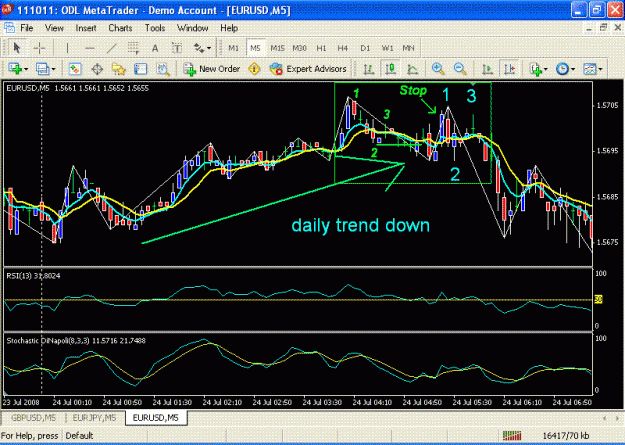625x445 pixels.
Task: Select the text 'A' drawing tool
Action: 155,48
